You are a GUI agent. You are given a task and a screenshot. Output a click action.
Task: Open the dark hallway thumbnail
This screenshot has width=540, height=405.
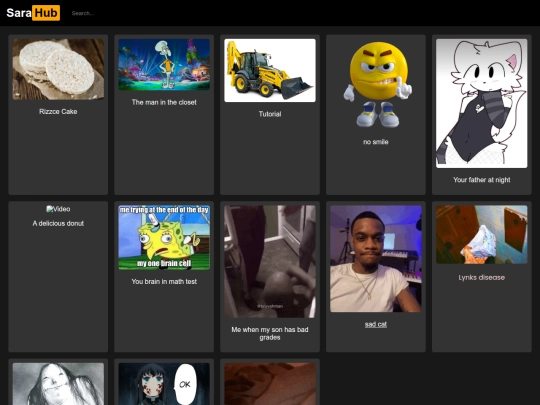tap(270, 262)
